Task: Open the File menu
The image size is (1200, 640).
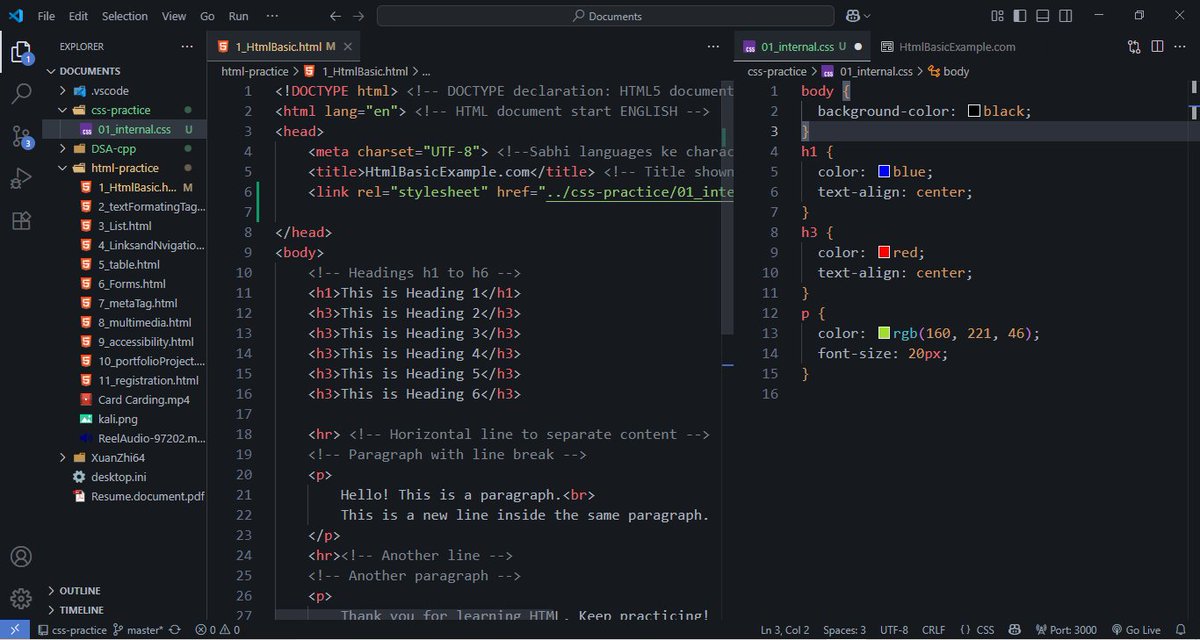Action: coord(46,16)
